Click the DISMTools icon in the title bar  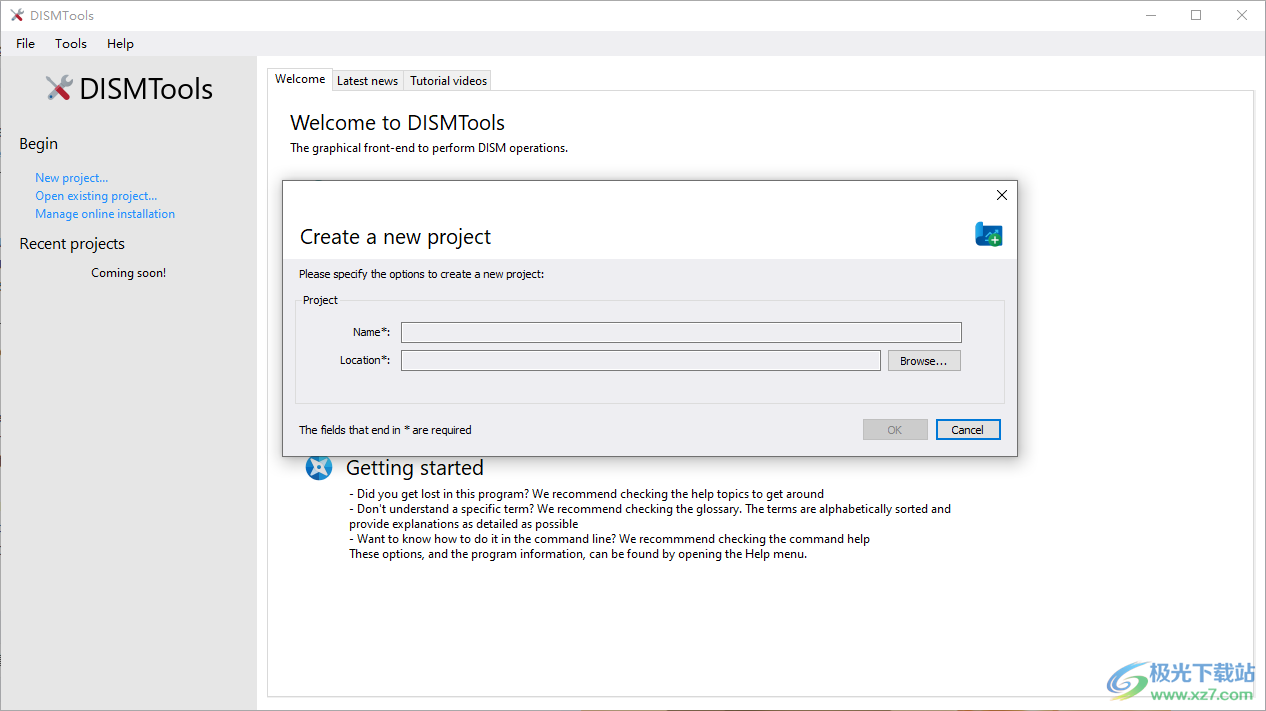click(16, 15)
